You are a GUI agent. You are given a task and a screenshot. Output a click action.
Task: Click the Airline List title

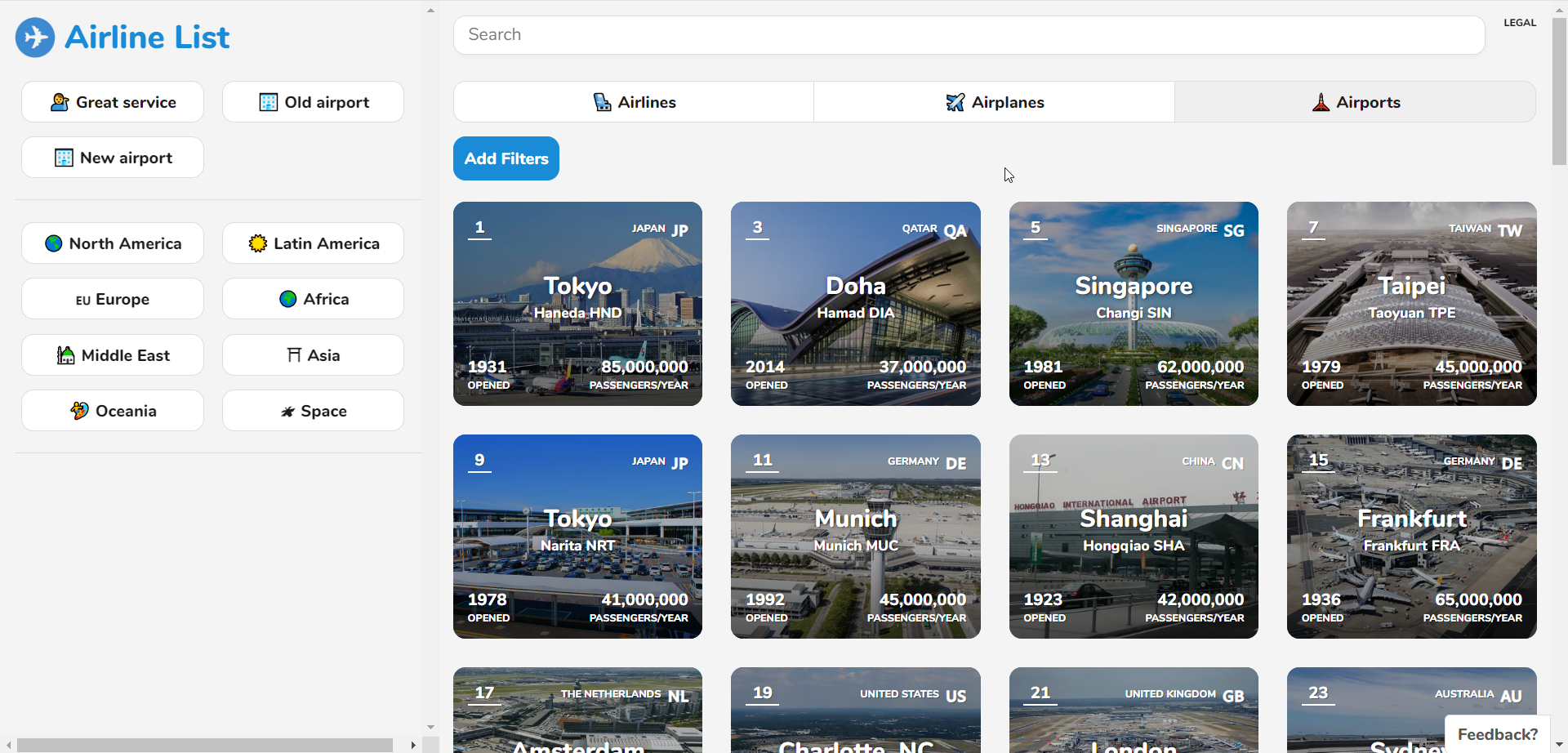click(147, 37)
